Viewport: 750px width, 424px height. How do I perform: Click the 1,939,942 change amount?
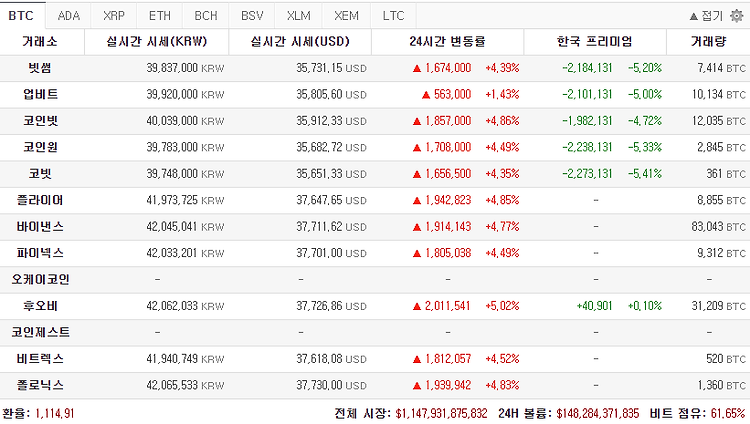pyautogui.click(x=448, y=385)
